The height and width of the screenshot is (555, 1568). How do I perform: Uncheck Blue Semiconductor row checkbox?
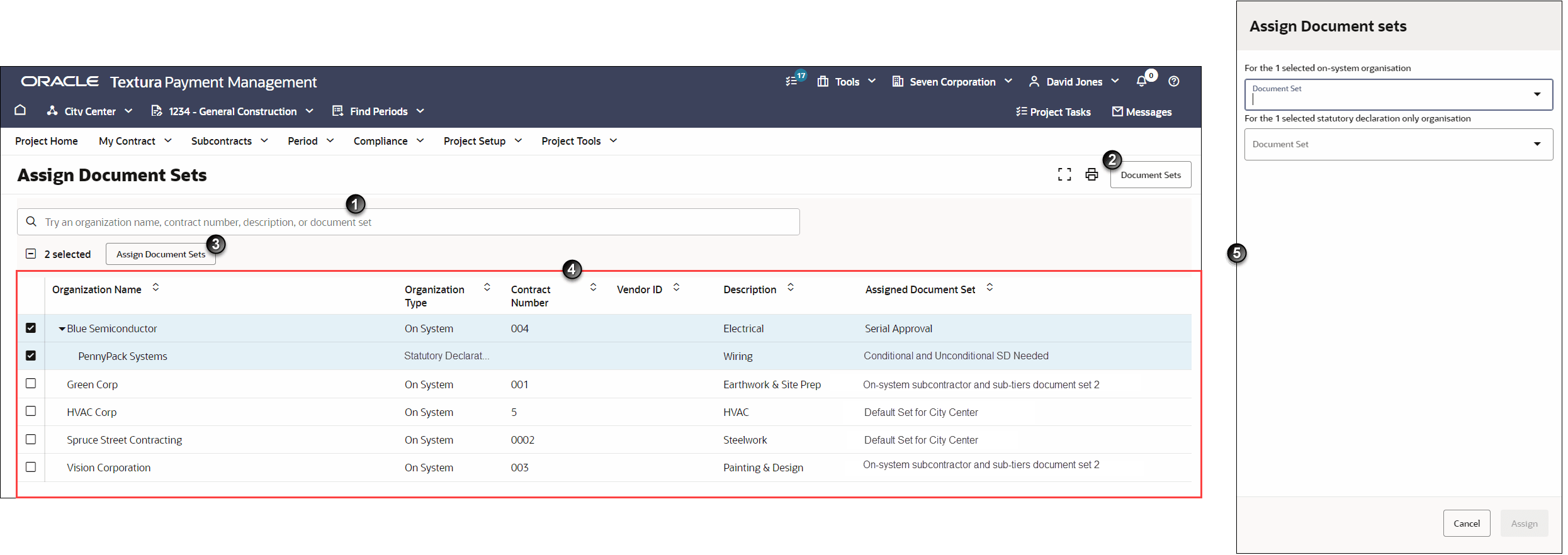click(31, 328)
